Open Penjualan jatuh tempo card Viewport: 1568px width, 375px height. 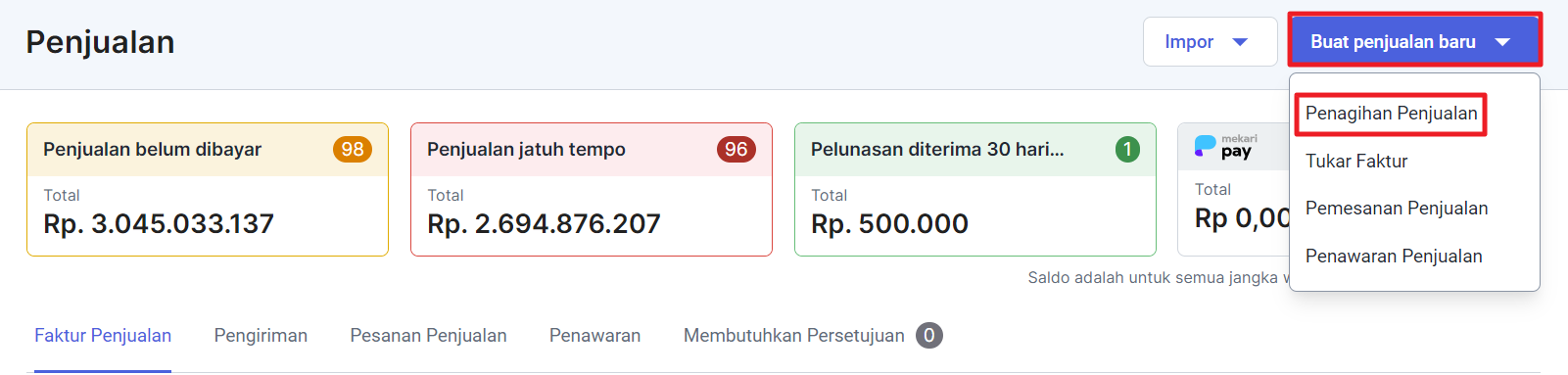click(592, 190)
